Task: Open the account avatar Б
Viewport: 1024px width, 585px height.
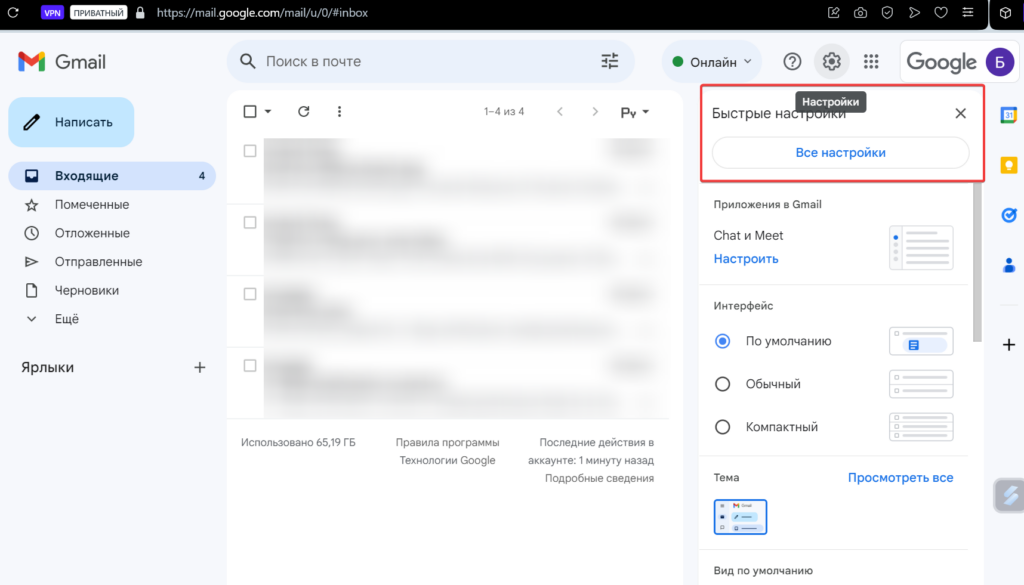Action: click(x=1000, y=62)
